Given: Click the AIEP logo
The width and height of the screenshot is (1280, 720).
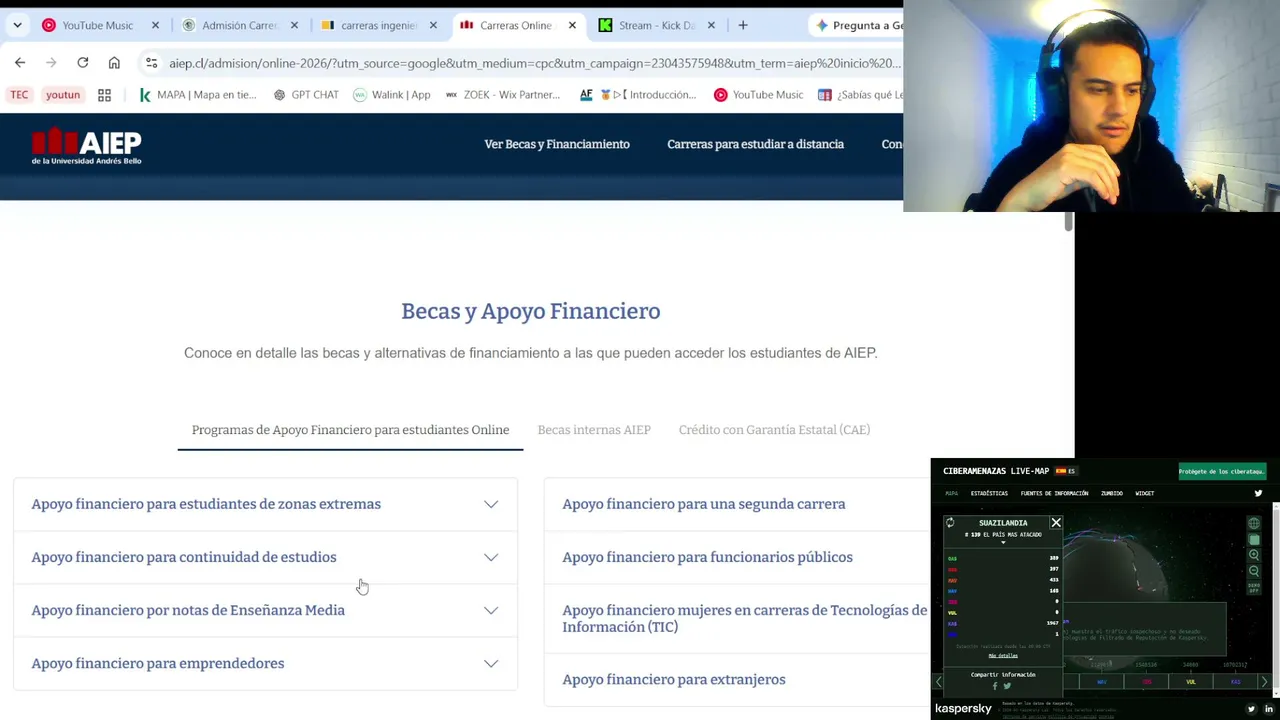Looking at the screenshot, I should click(86, 146).
